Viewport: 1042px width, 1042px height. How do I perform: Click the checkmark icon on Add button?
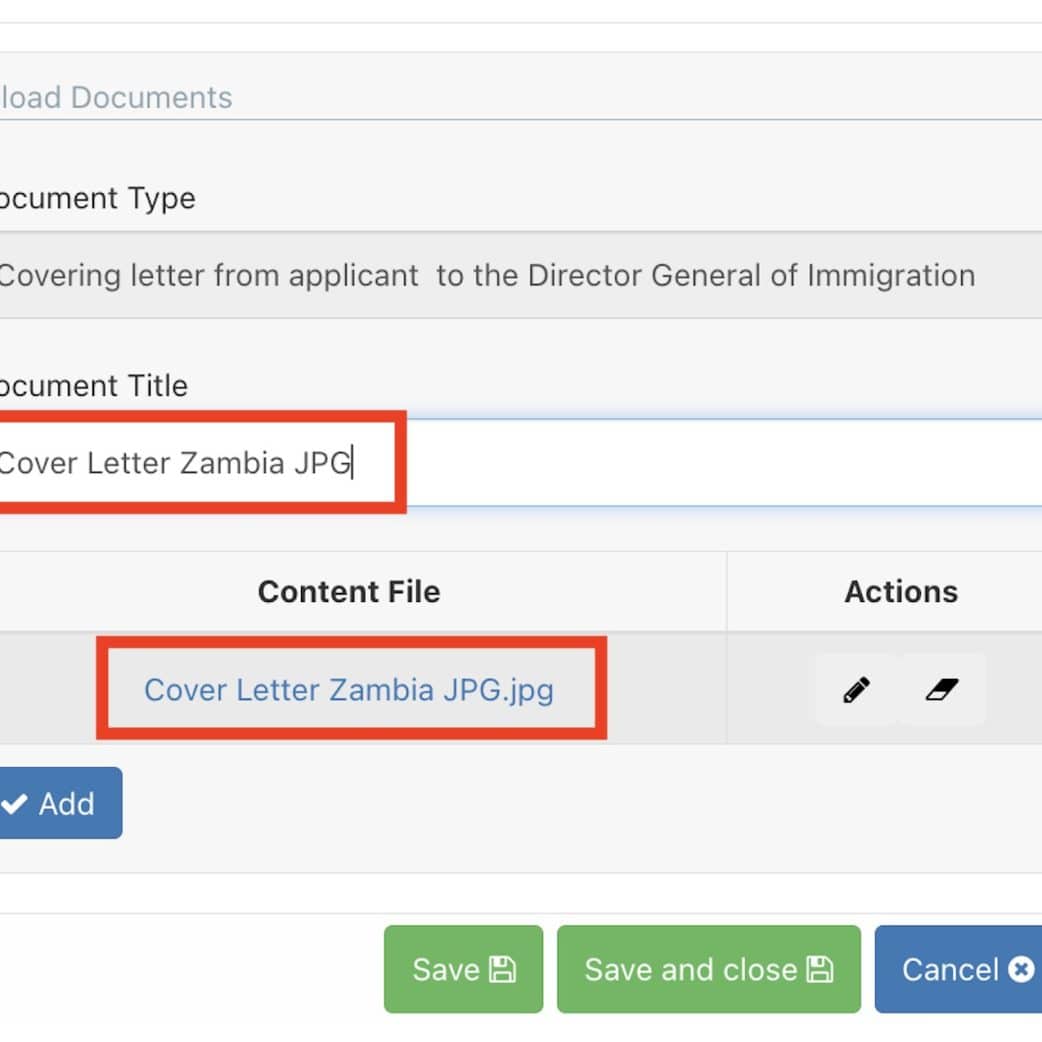pos(15,804)
